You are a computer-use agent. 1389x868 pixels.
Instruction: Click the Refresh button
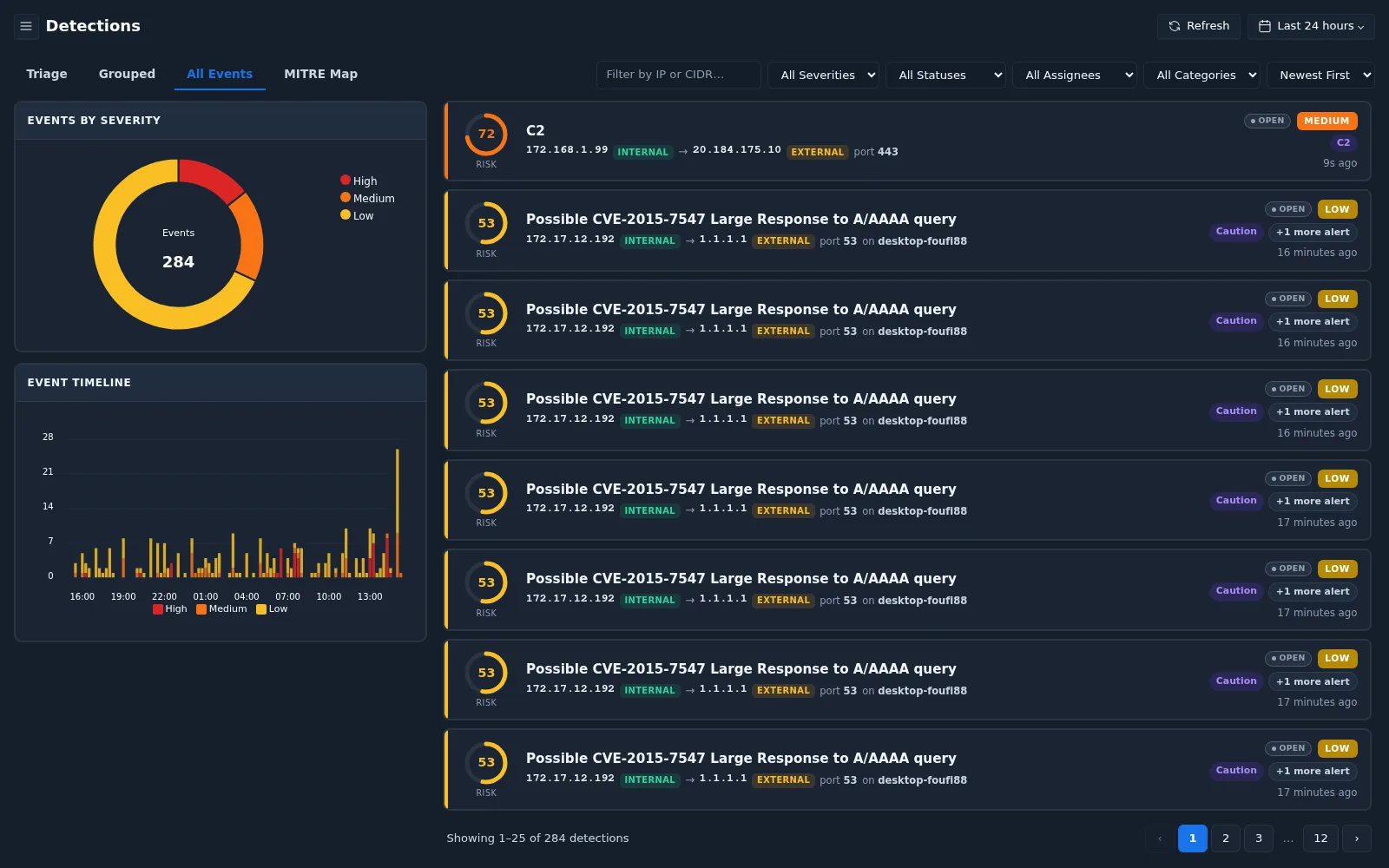1198,26
